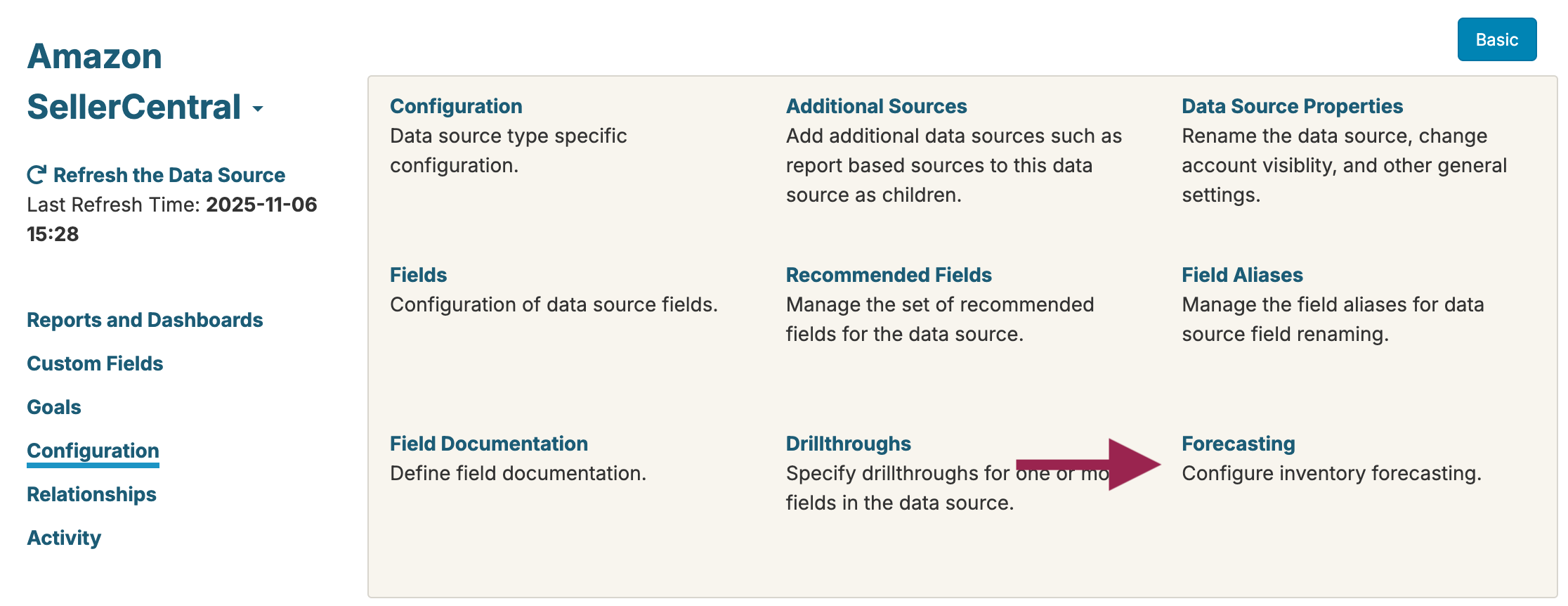1568x606 pixels.
Task: Click the Refresh the Data Source link
Action: [x=169, y=175]
